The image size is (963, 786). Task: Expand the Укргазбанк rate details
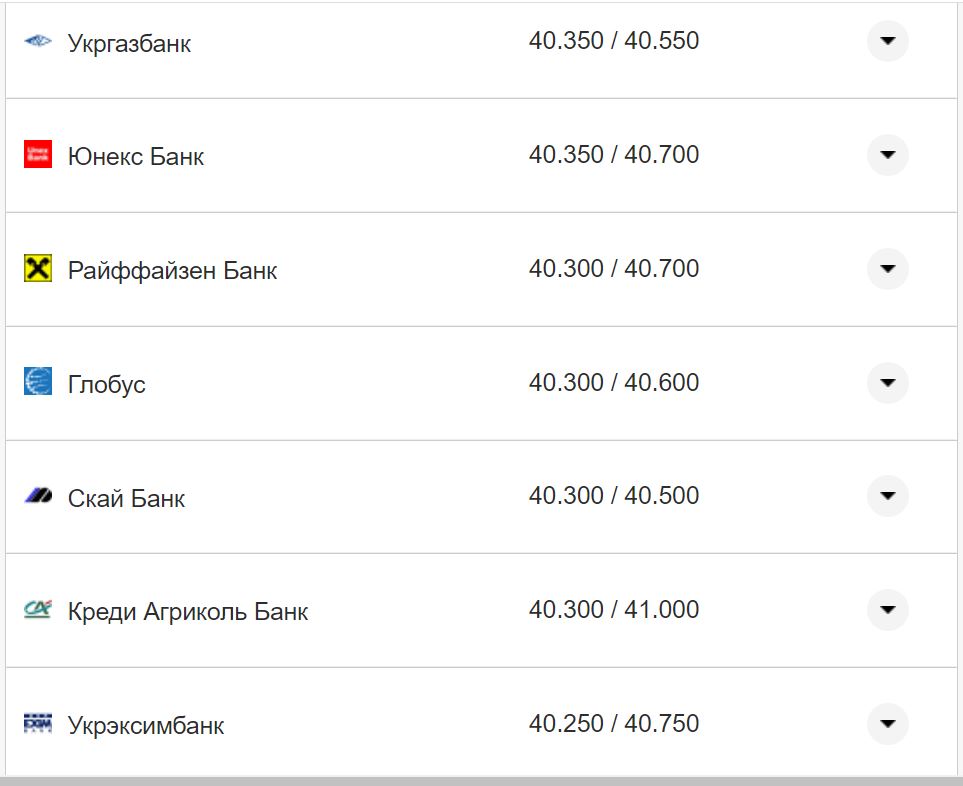[x=887, y=42]
